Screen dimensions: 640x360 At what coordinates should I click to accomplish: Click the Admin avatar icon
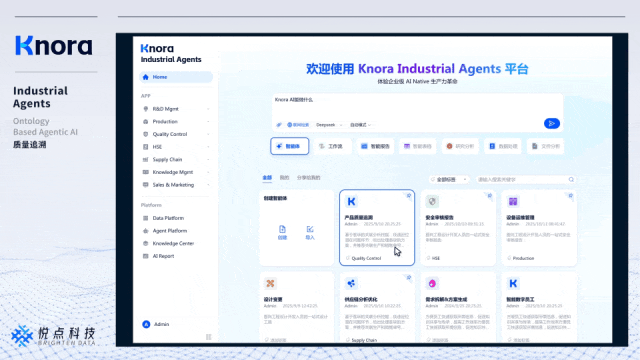[146, 324]
